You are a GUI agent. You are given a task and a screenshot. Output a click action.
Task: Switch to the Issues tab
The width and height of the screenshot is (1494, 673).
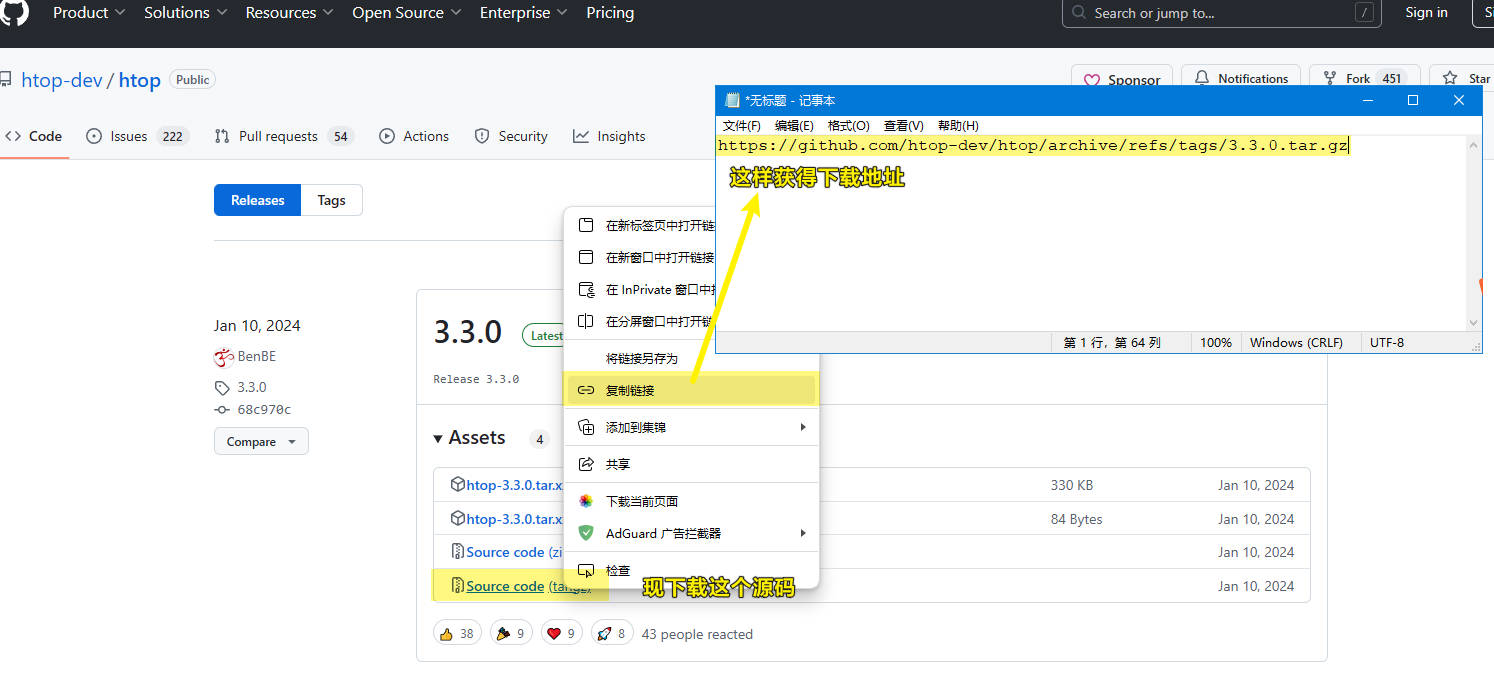coord(137,136)
